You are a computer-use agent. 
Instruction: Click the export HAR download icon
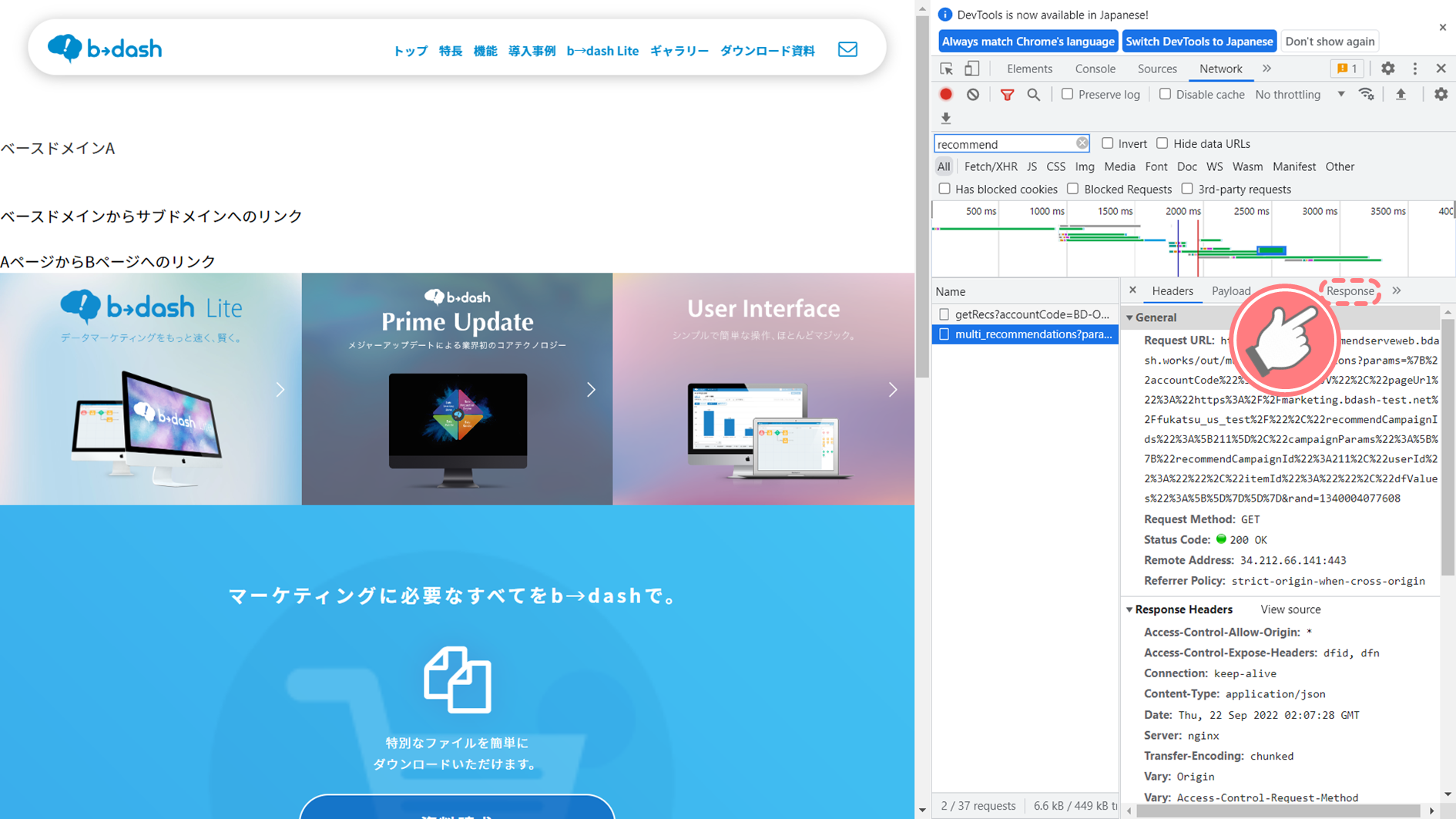pos(946,118)
